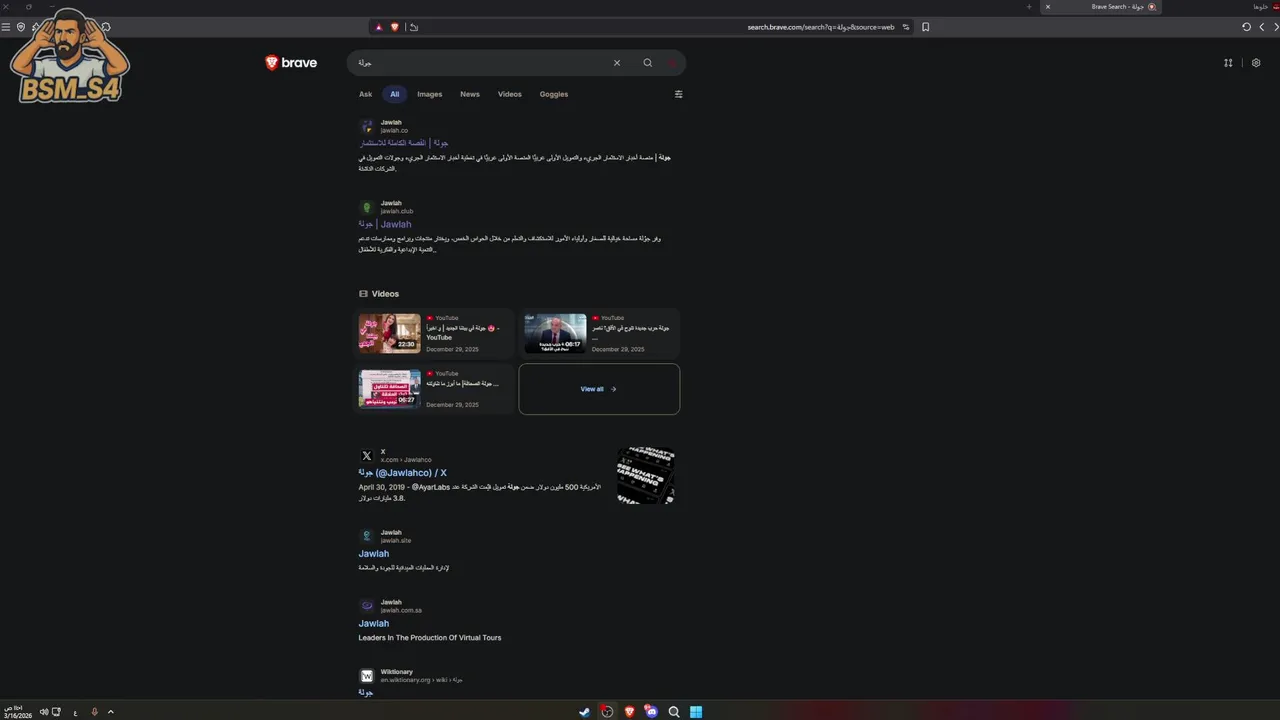Screen dimensions: 1280x720
Task: Select the All results tab
Action: point(394,94)
